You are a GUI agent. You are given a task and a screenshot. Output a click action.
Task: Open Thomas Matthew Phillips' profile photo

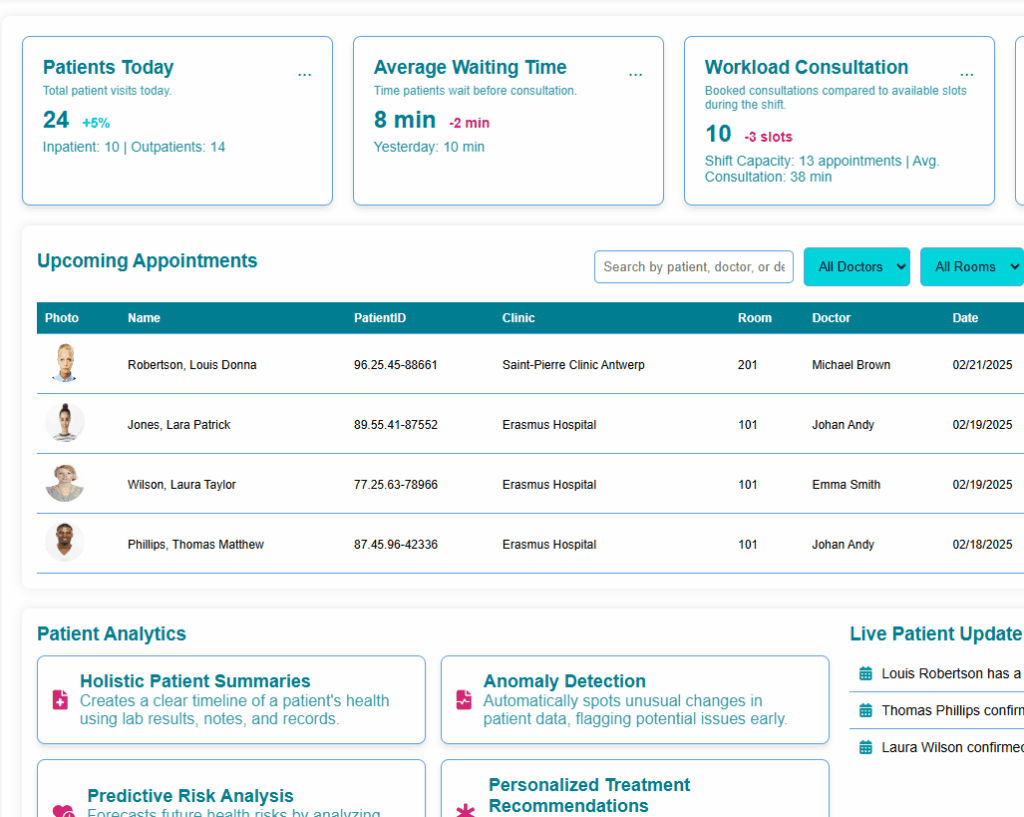65,543
